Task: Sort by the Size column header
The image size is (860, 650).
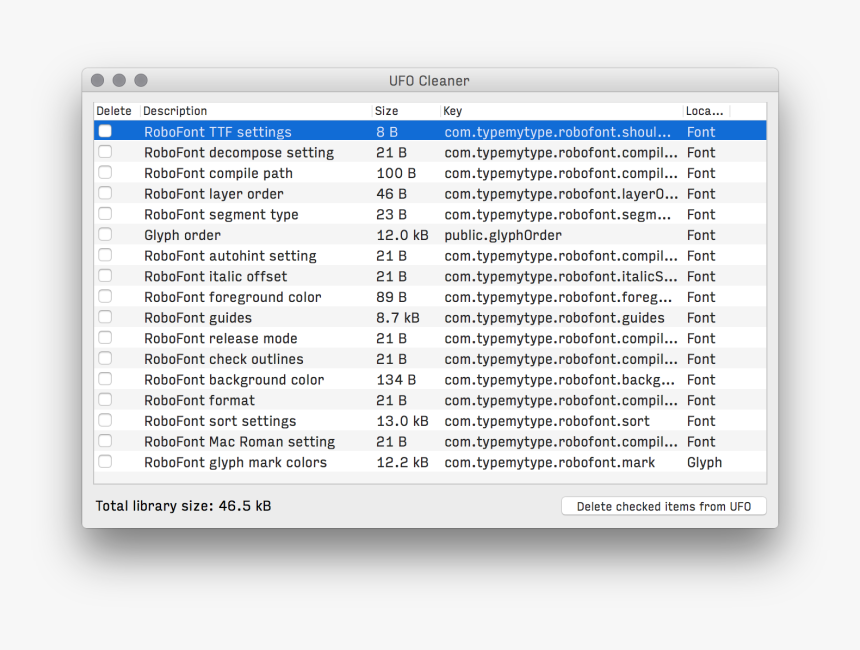Action: [406, 111]
